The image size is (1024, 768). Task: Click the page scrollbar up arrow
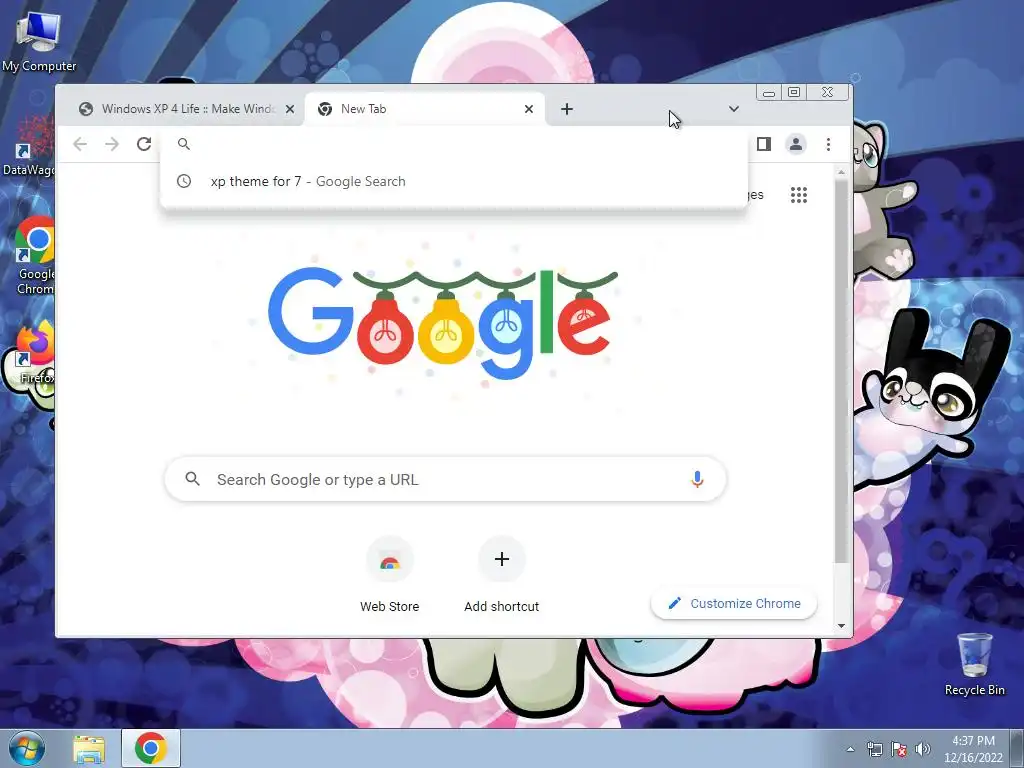pyautogui.click(x=841, y=172)
